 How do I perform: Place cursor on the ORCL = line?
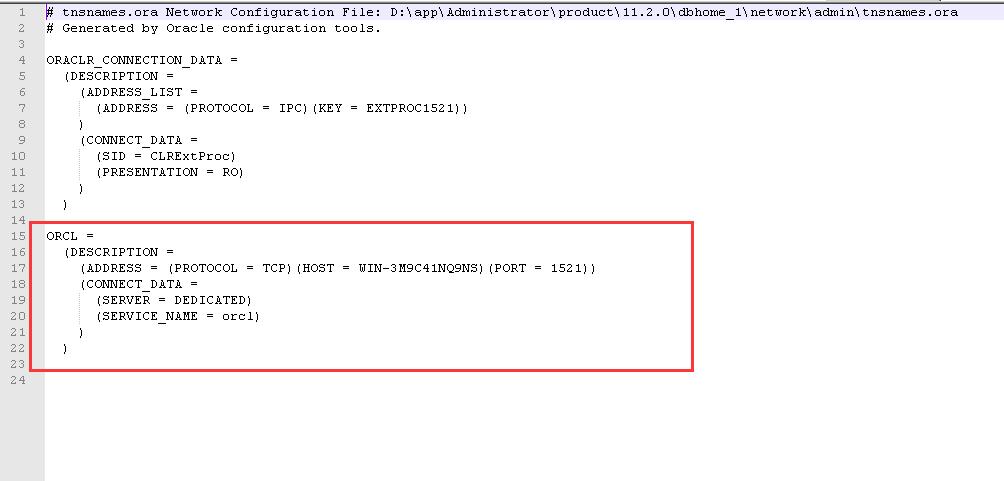(70, 236)
